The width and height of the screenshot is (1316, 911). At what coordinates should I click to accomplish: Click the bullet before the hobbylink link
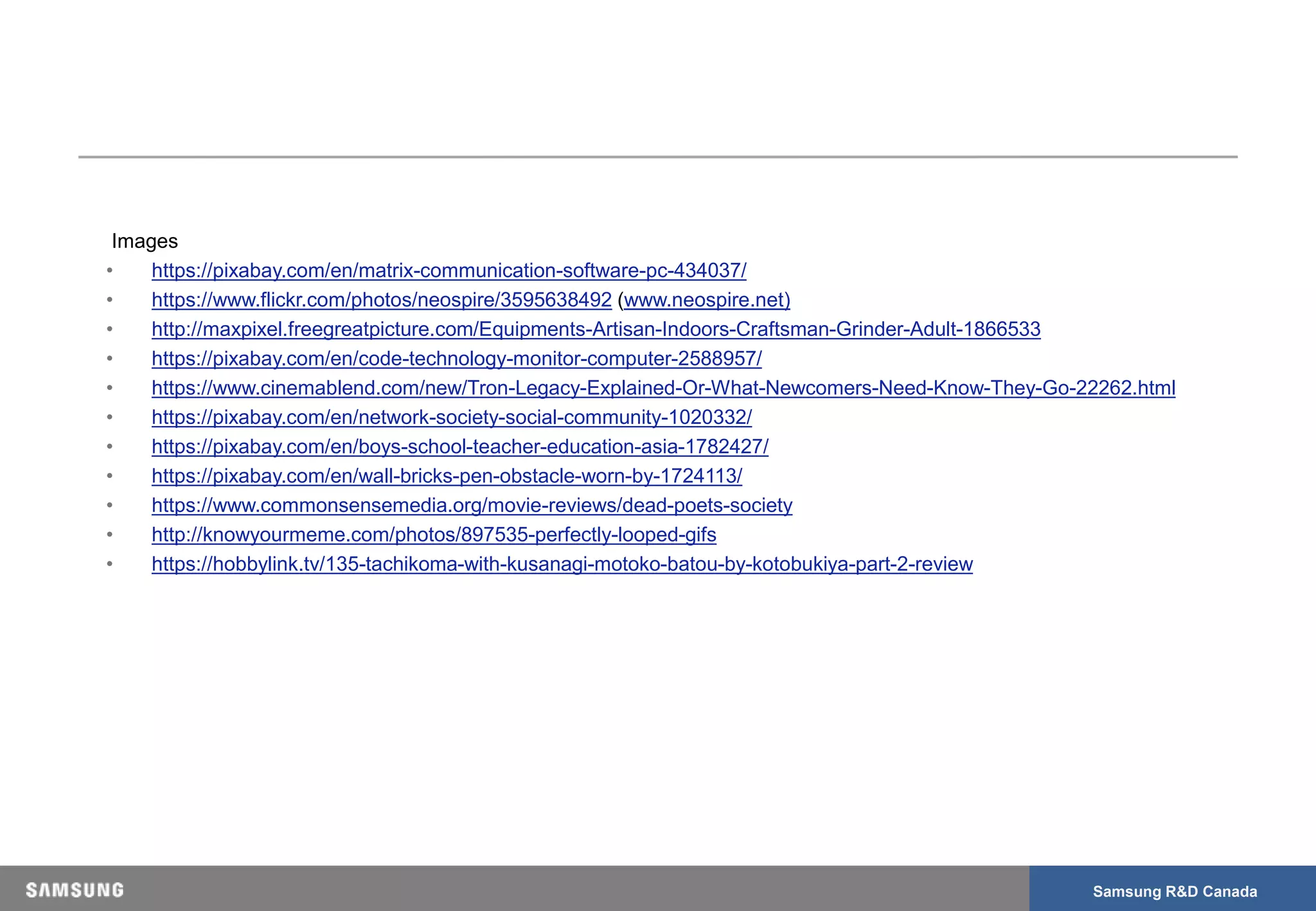(110, 564)
